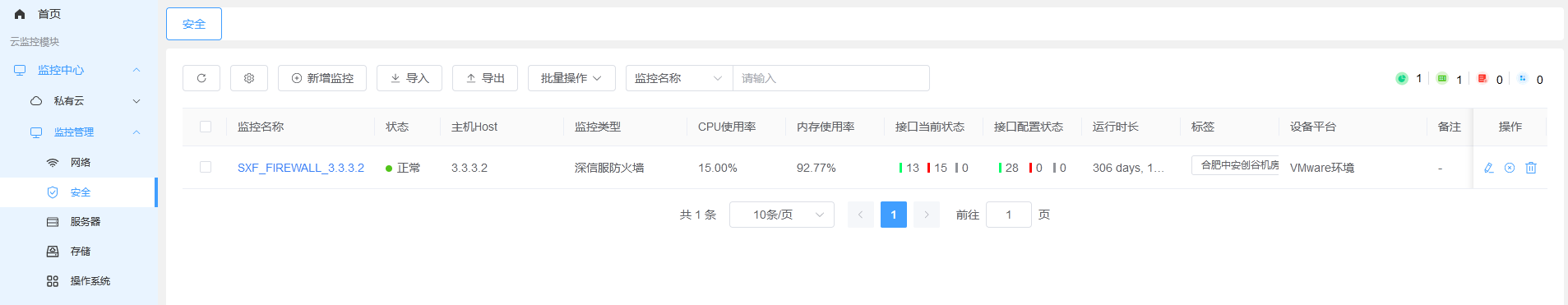The width and height of the screenshot is (1568, 305).
Task: Click edit icon for SXF_FIREWALL_3.3.3.2 row
Action: (x=1488, y=168)
